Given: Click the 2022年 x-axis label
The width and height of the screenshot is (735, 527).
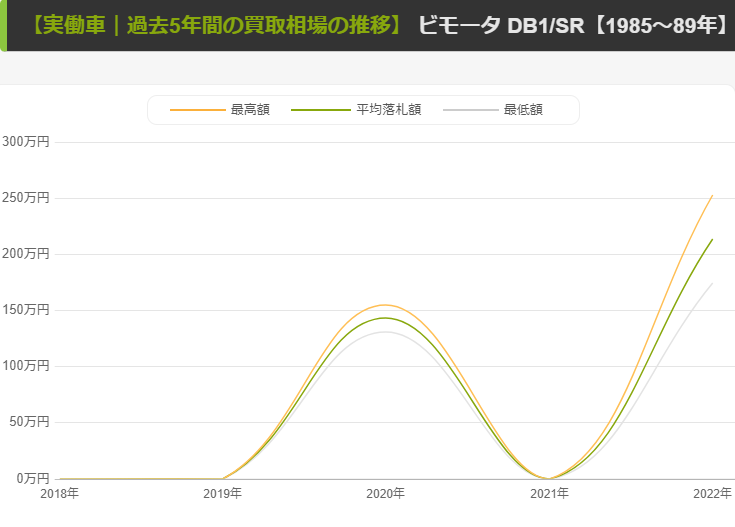Looking at the screenshot, I should point(712,493).
